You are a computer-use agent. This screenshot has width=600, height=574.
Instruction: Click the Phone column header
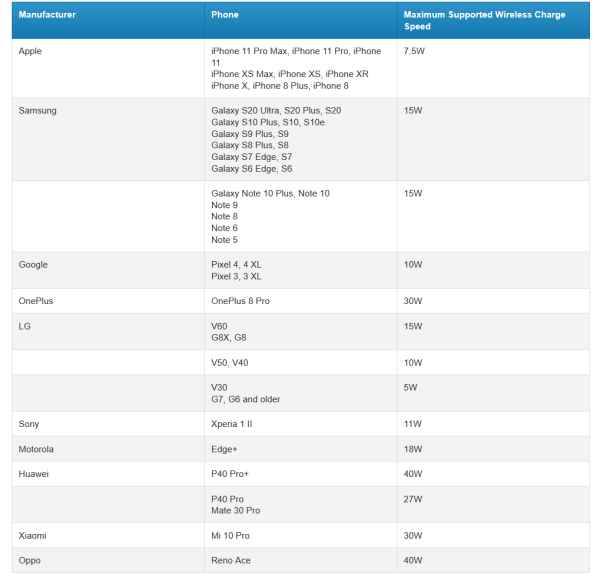pos(301,20)
